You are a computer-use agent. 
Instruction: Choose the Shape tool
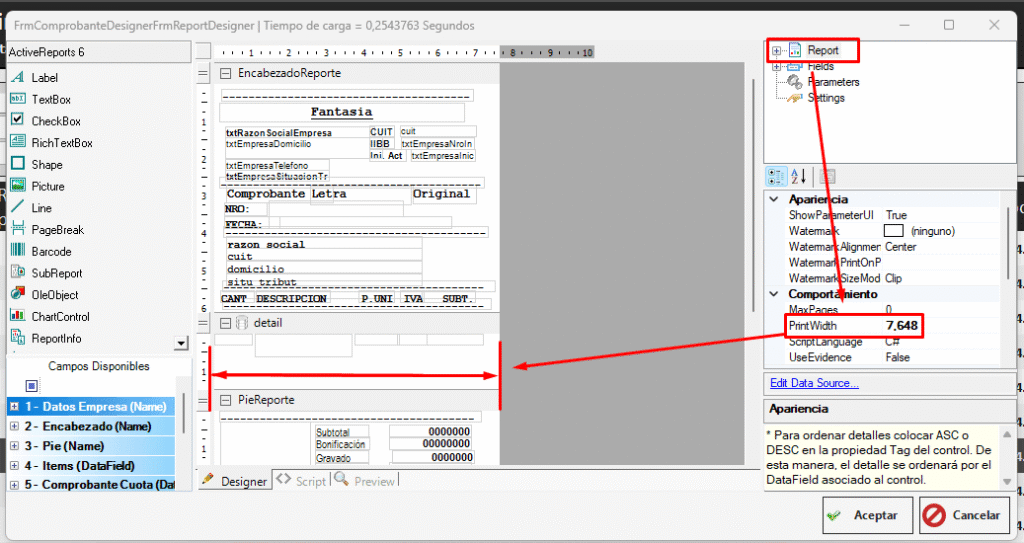tap(46, 165)
